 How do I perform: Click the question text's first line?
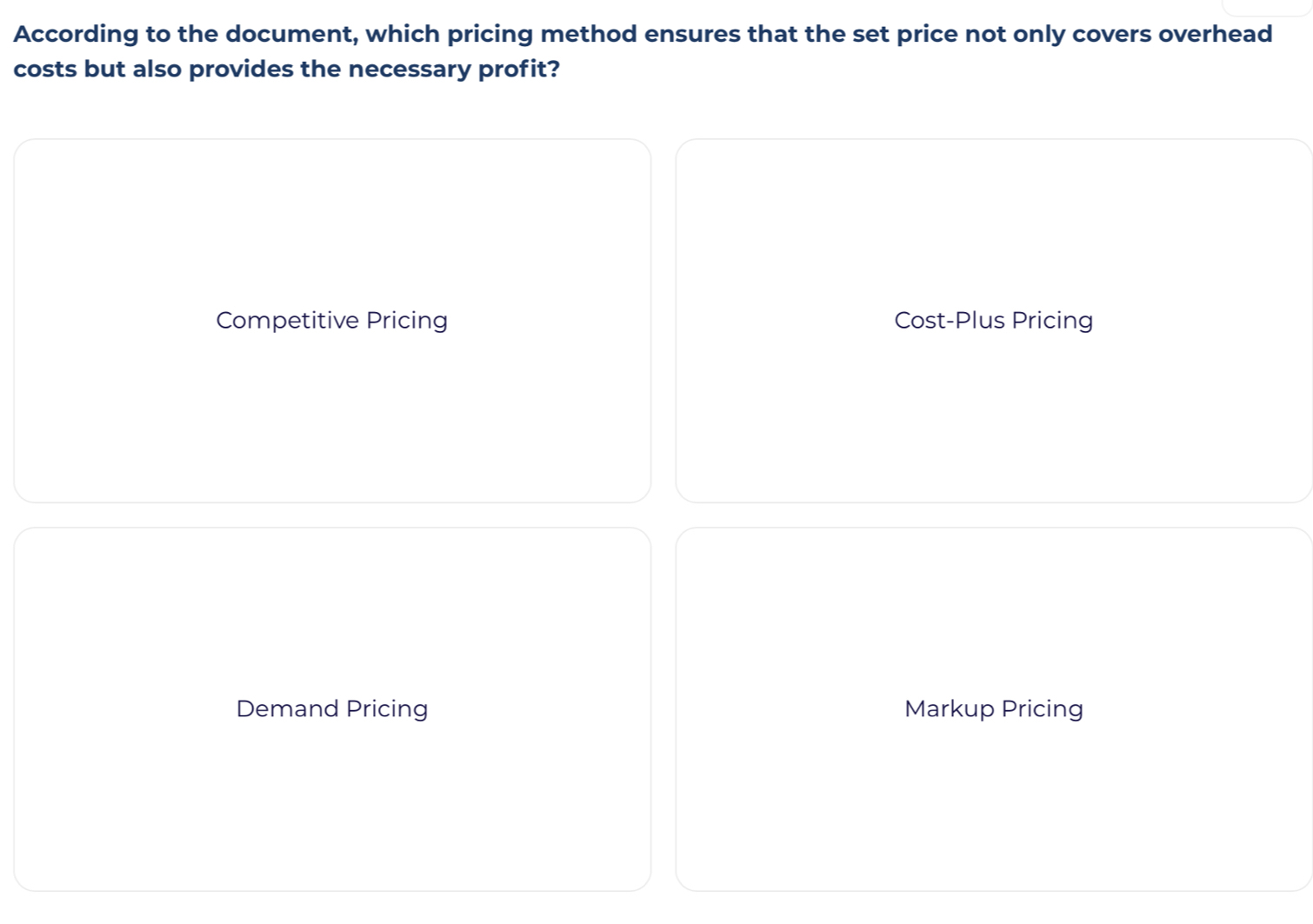tap(643, 35)
